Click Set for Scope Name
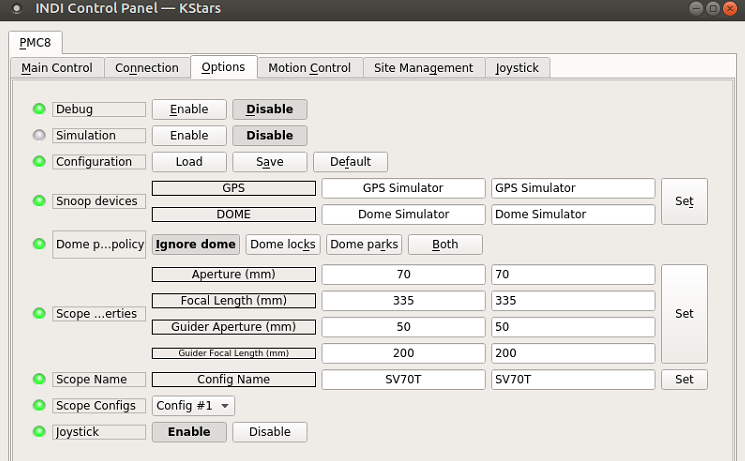This screenshot has height=461, width=745. click(684, 380)
